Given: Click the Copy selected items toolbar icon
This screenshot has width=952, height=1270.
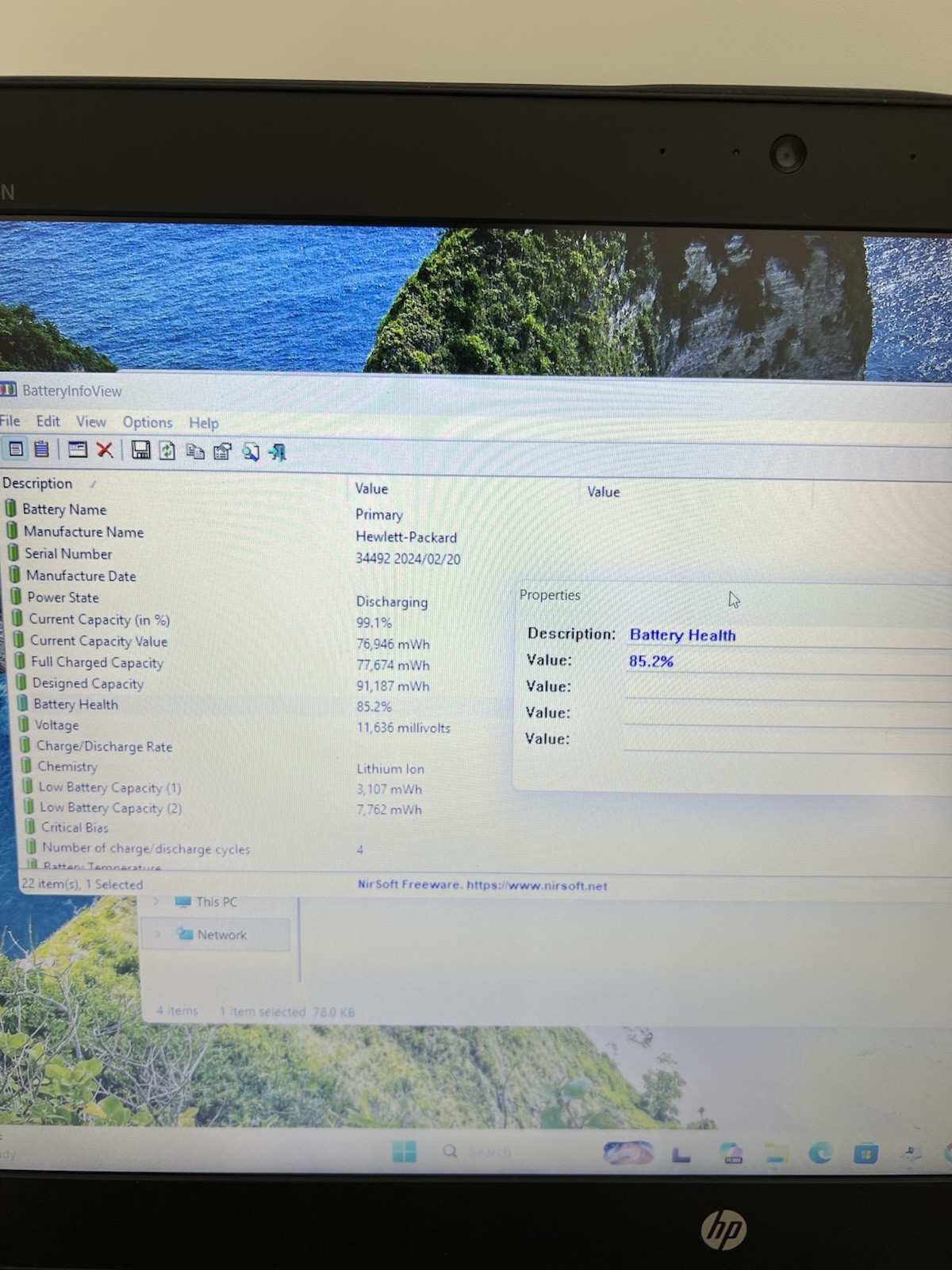Looking at the screenshot, I should pos(194,452).
